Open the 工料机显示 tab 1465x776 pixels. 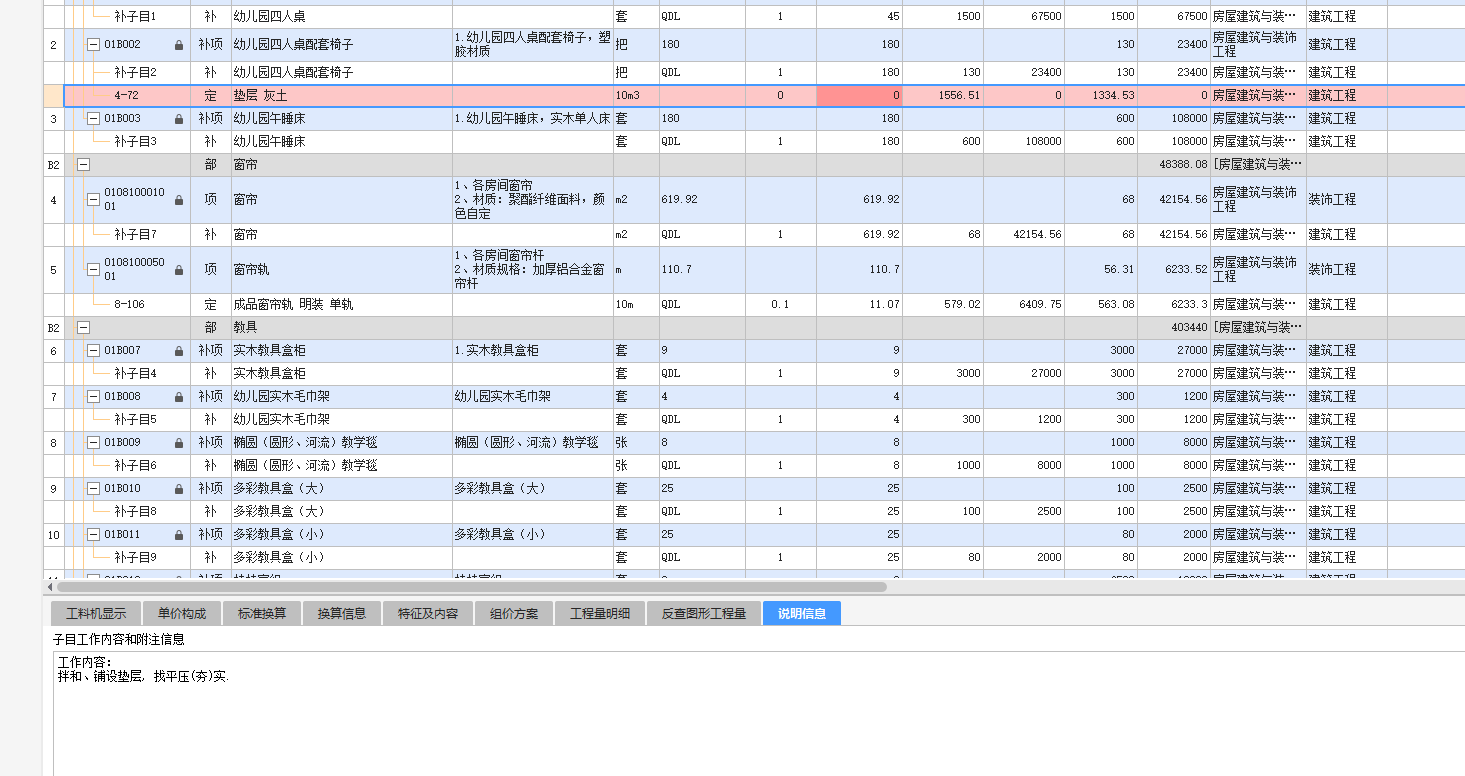96,613
